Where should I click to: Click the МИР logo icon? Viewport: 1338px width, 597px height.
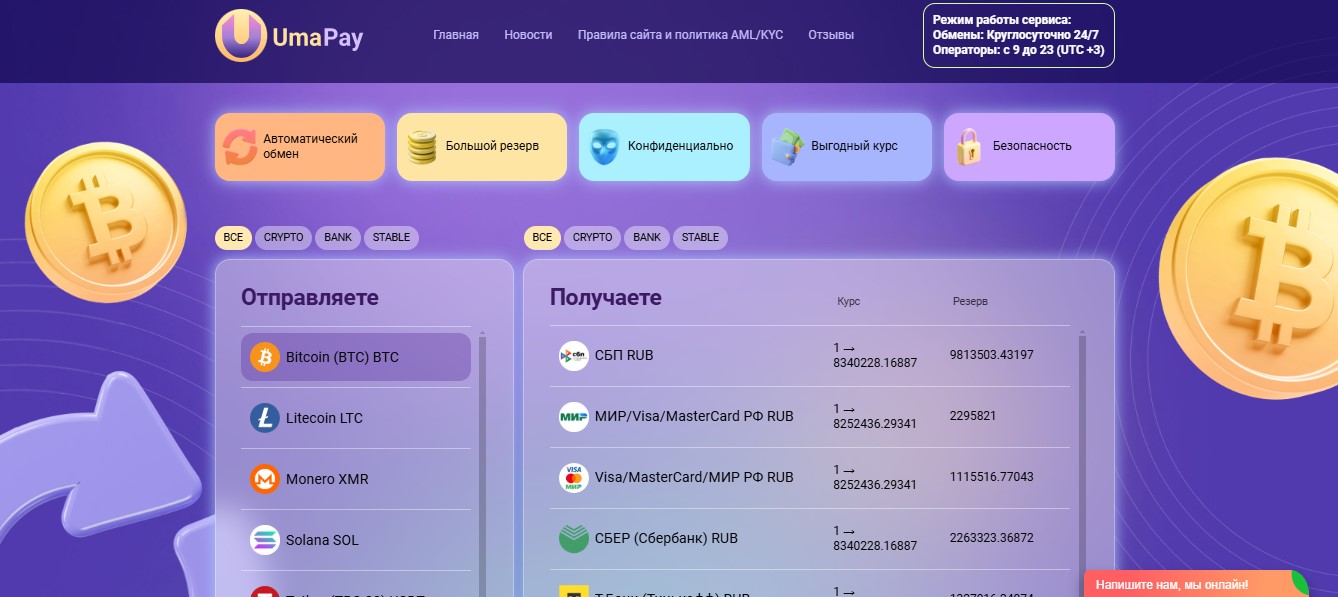pos(574,417)
